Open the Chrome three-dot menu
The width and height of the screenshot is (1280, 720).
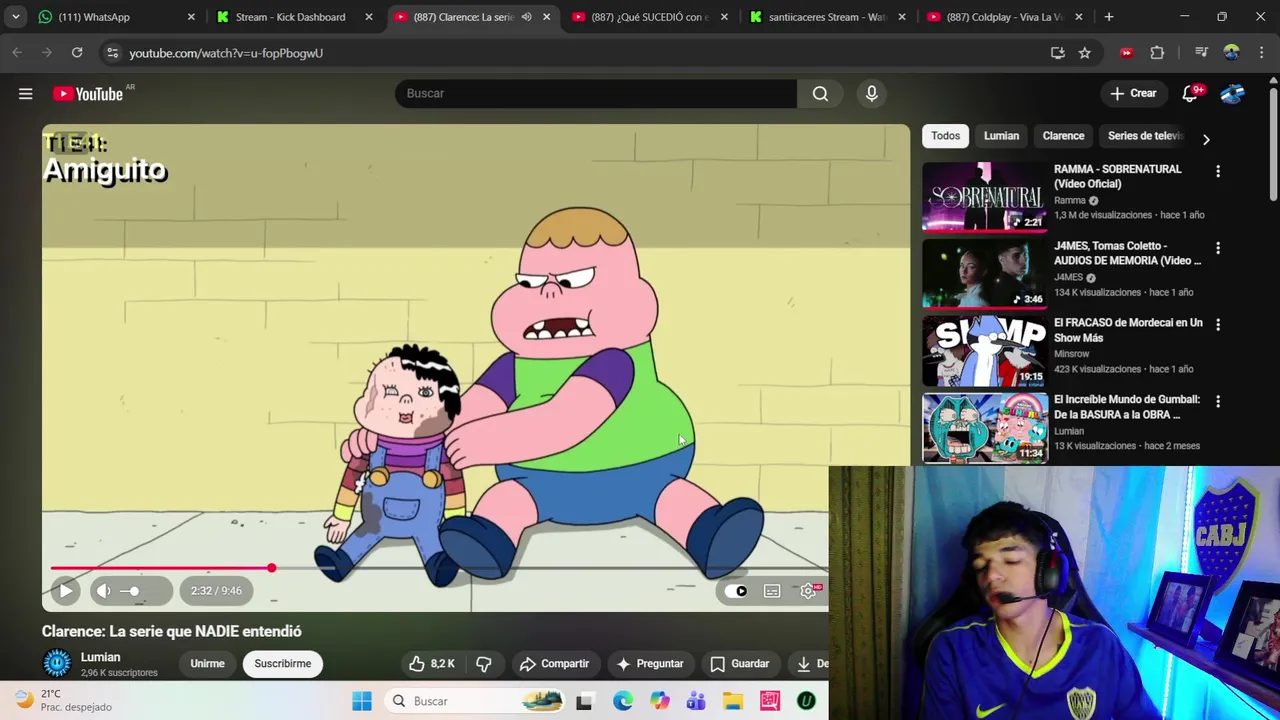click(x=1261, y=53)
